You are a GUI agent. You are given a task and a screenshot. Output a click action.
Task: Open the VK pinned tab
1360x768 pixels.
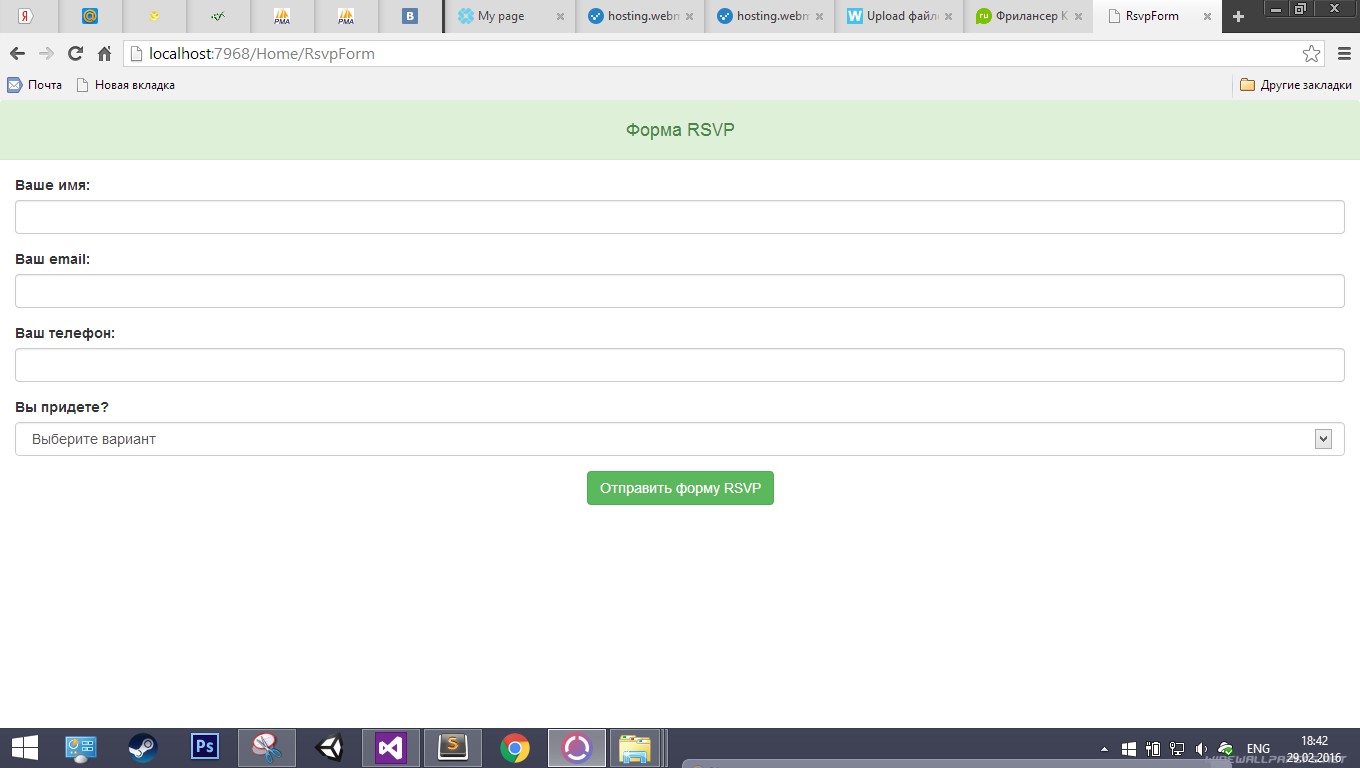click(x=410, y=16)
